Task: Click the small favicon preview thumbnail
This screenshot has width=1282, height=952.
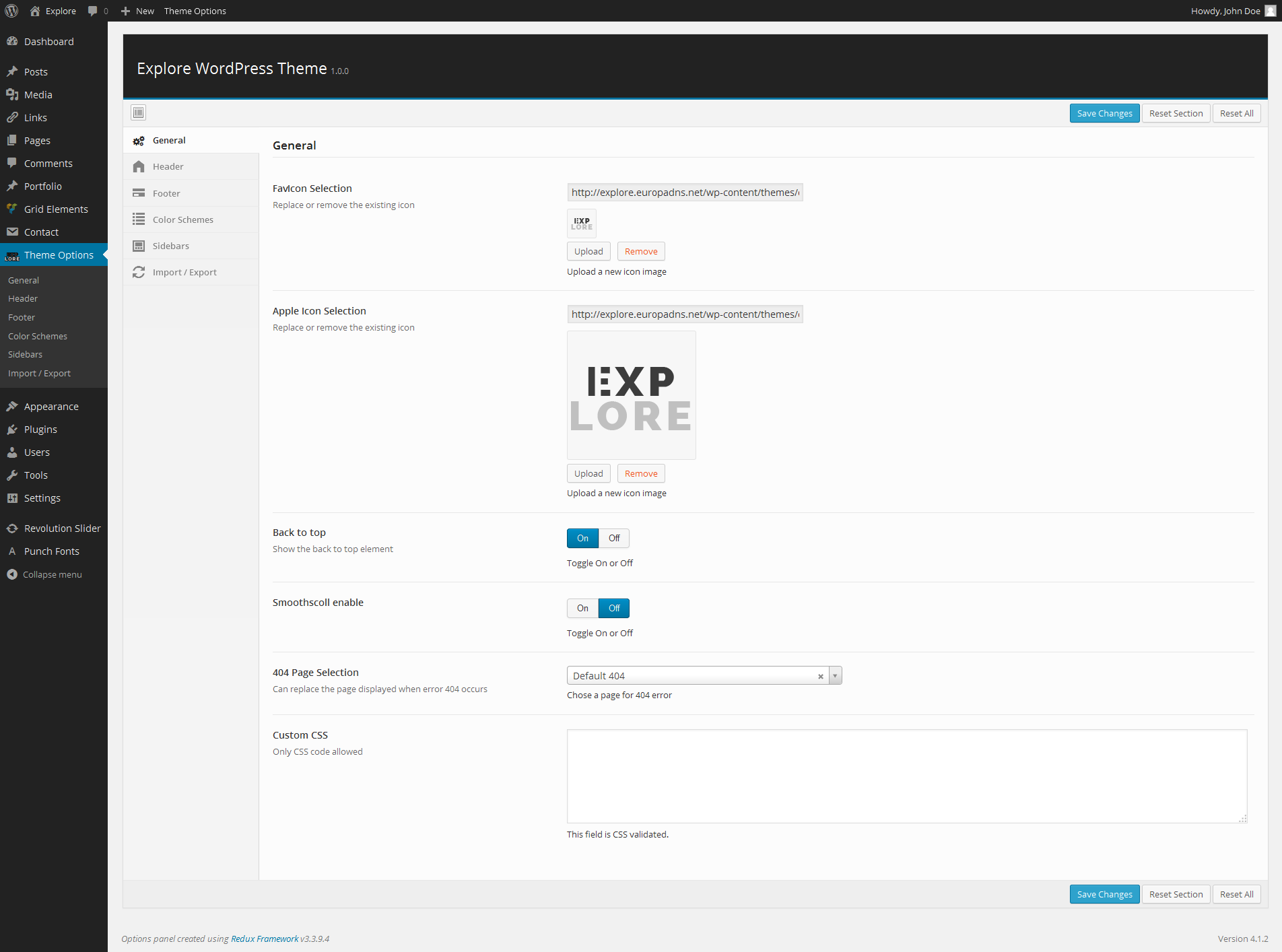Action: (x=582, y=224)
